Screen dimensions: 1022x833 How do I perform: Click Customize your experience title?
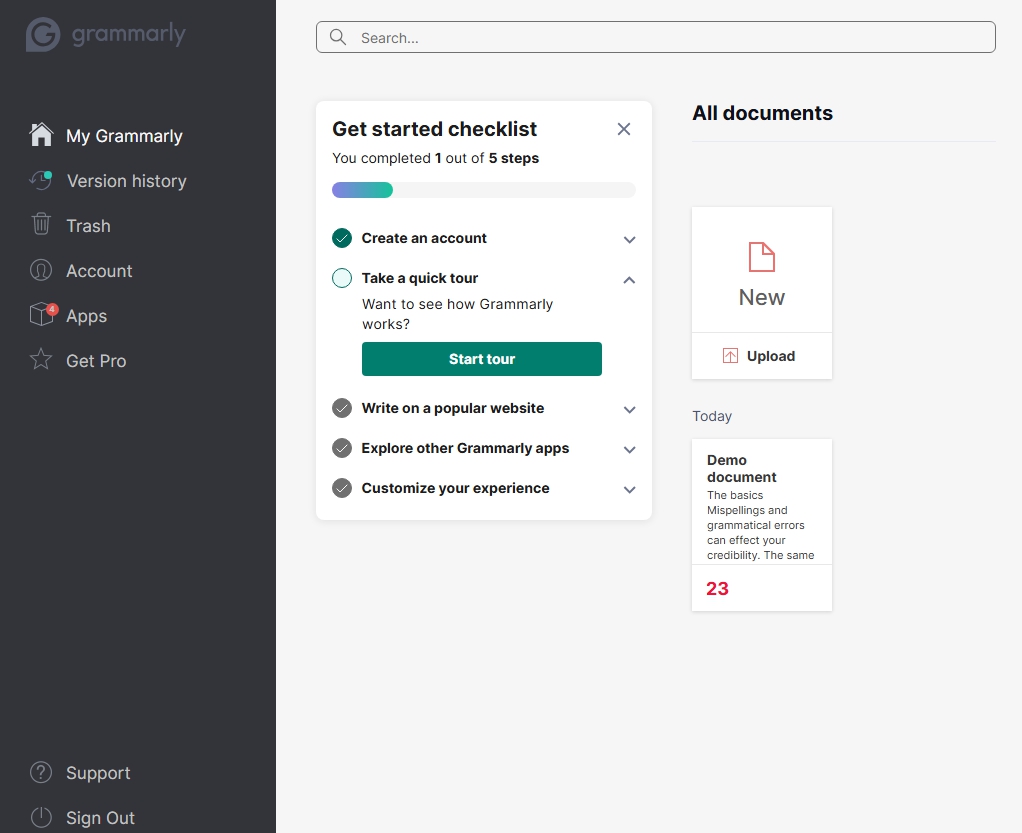pyautogui.click(x=455, y=488)
